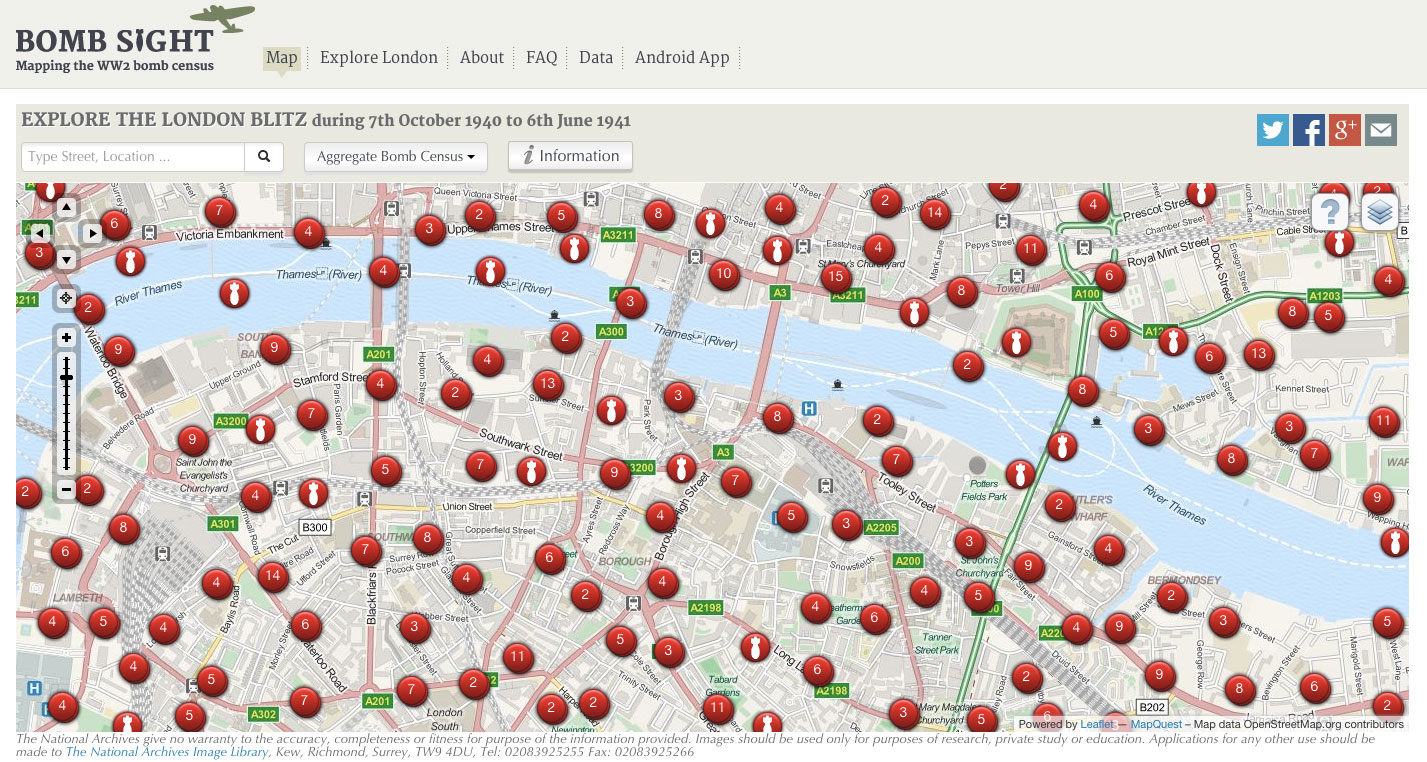Select bomb marker beside Potters Fields Park

tap(1020, 474)
